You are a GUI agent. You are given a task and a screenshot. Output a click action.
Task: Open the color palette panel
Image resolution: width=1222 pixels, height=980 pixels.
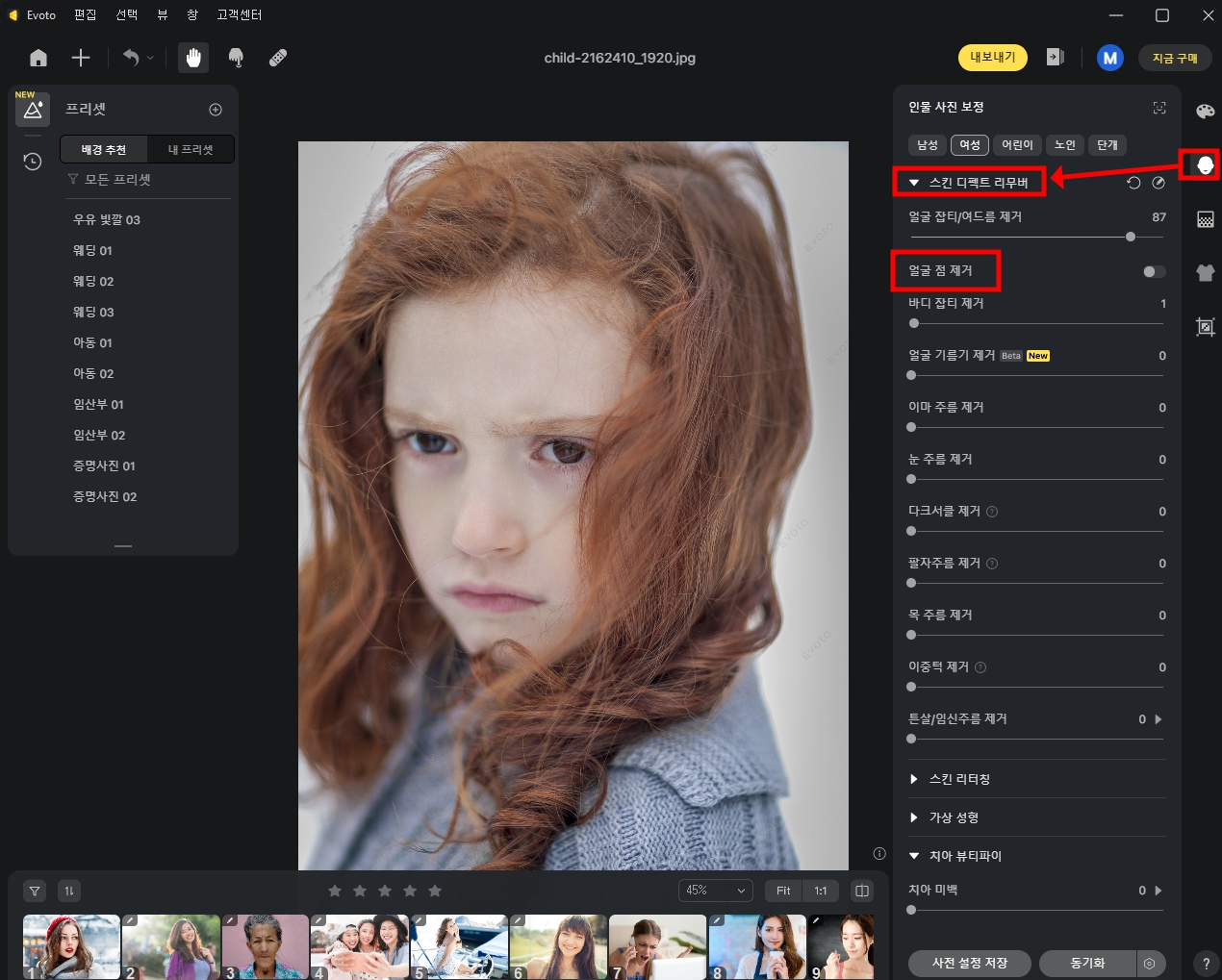[x=1205, y=112]
